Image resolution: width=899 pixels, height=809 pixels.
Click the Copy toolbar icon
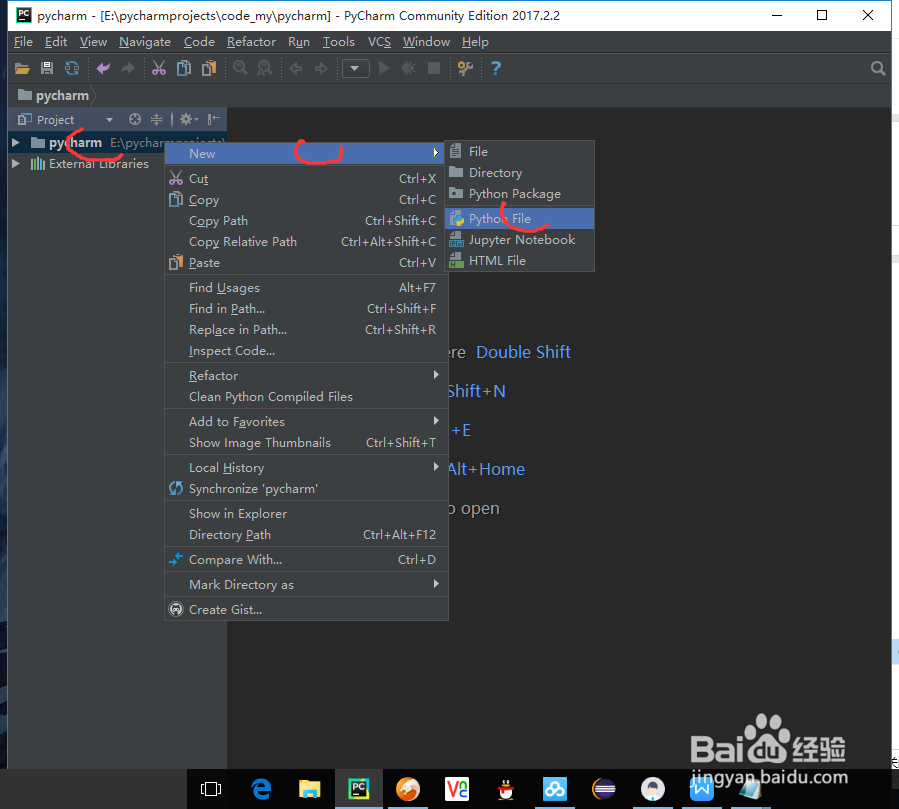[184, 69]
